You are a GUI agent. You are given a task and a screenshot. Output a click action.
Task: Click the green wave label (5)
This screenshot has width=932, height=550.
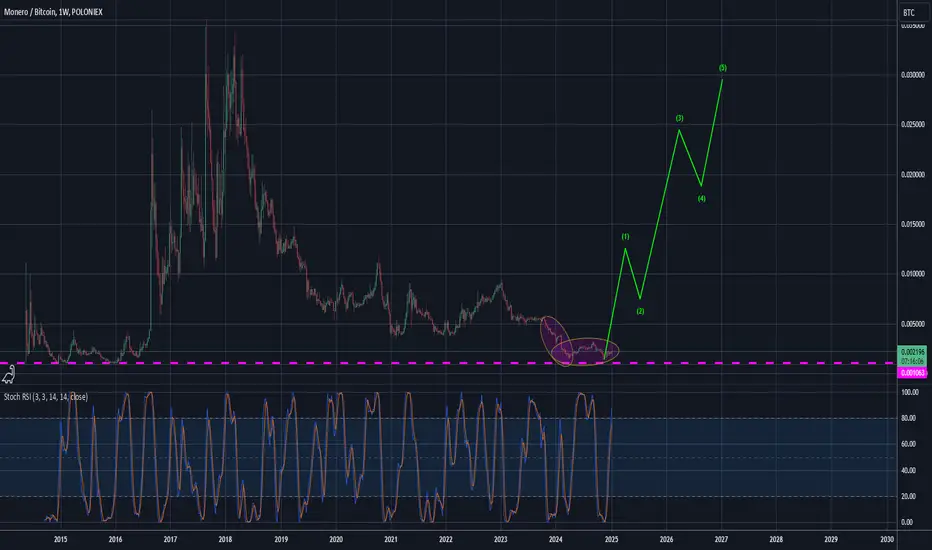(x=723, y=68)
